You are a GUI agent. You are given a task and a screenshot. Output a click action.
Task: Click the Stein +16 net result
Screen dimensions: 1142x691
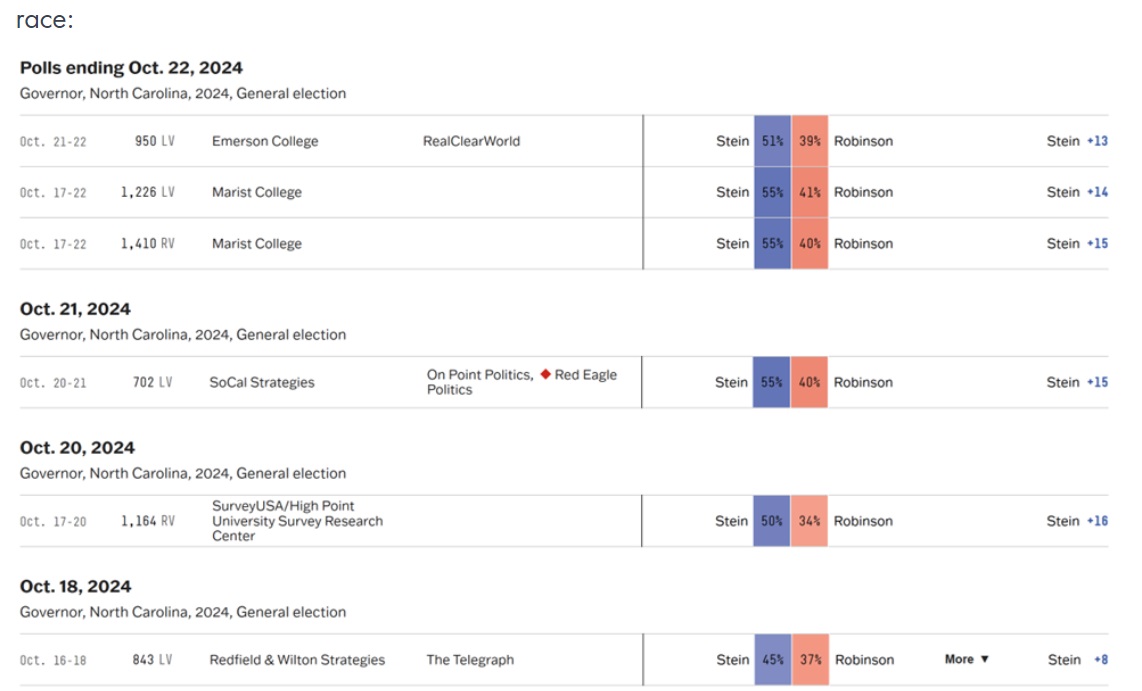point(1077,521)
